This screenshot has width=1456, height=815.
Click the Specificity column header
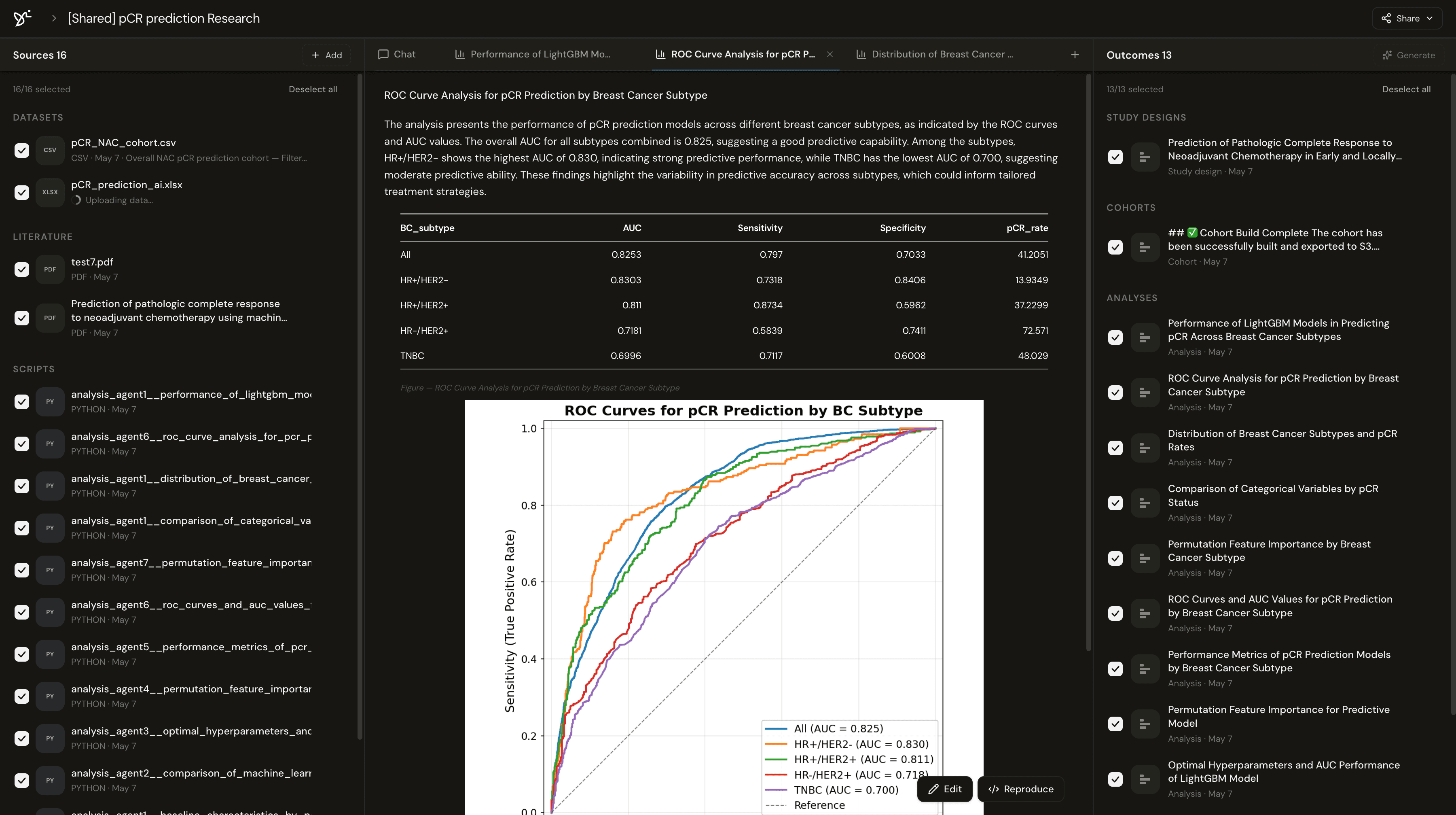(903, 228)
